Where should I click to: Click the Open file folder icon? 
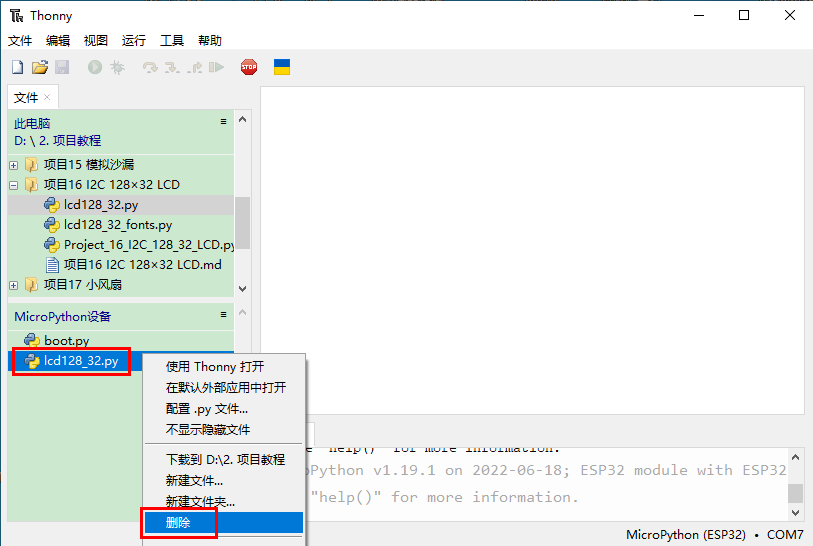click(40, 67)
